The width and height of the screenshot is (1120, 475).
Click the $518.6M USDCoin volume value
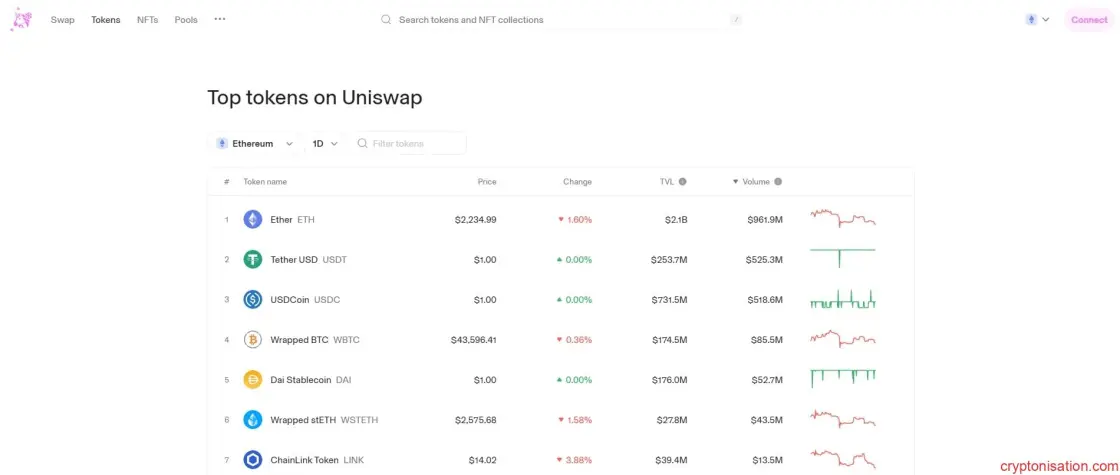coord(765,299)
